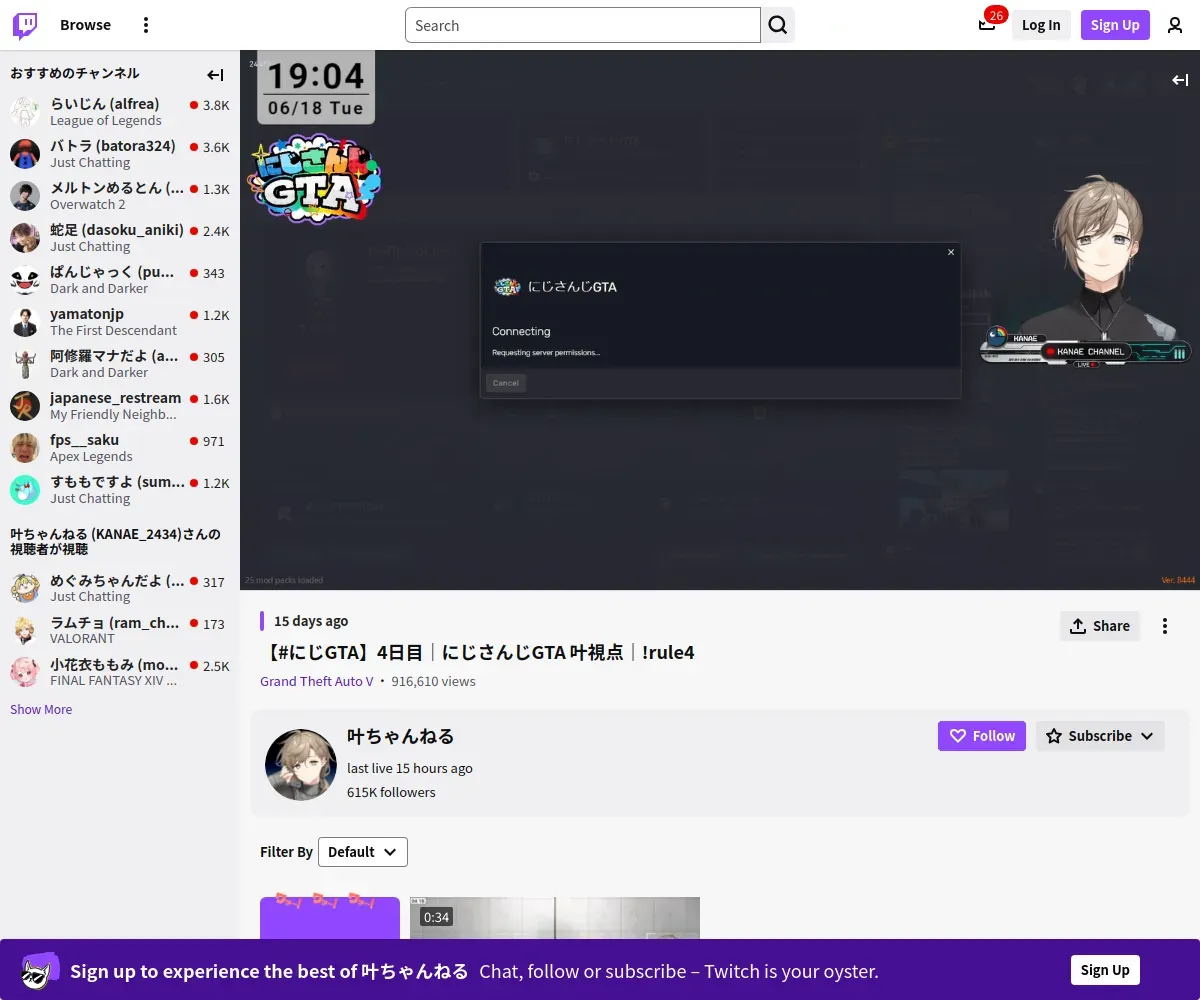Image resolution: width=1200 pixels, height=1000 pixels.
Task: Open バトラ (batora324) channel avatar
Action: pyautogui.click(x=25, y=153)
